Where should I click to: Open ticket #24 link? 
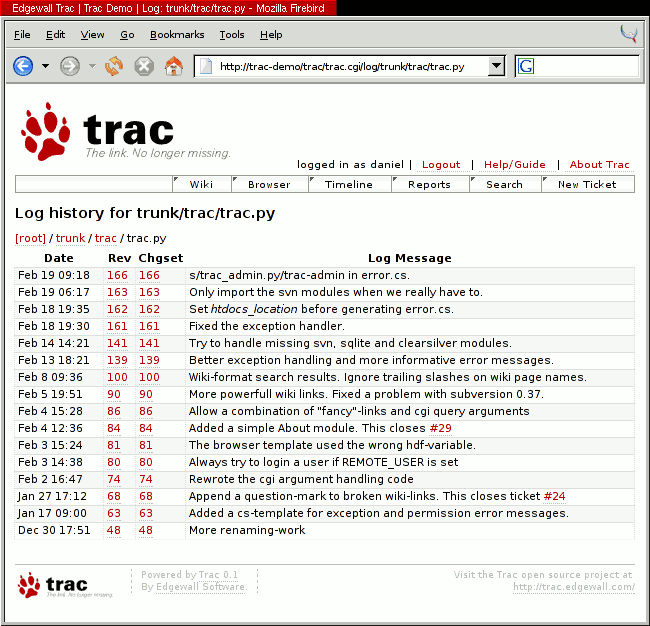tap(555, 496)
